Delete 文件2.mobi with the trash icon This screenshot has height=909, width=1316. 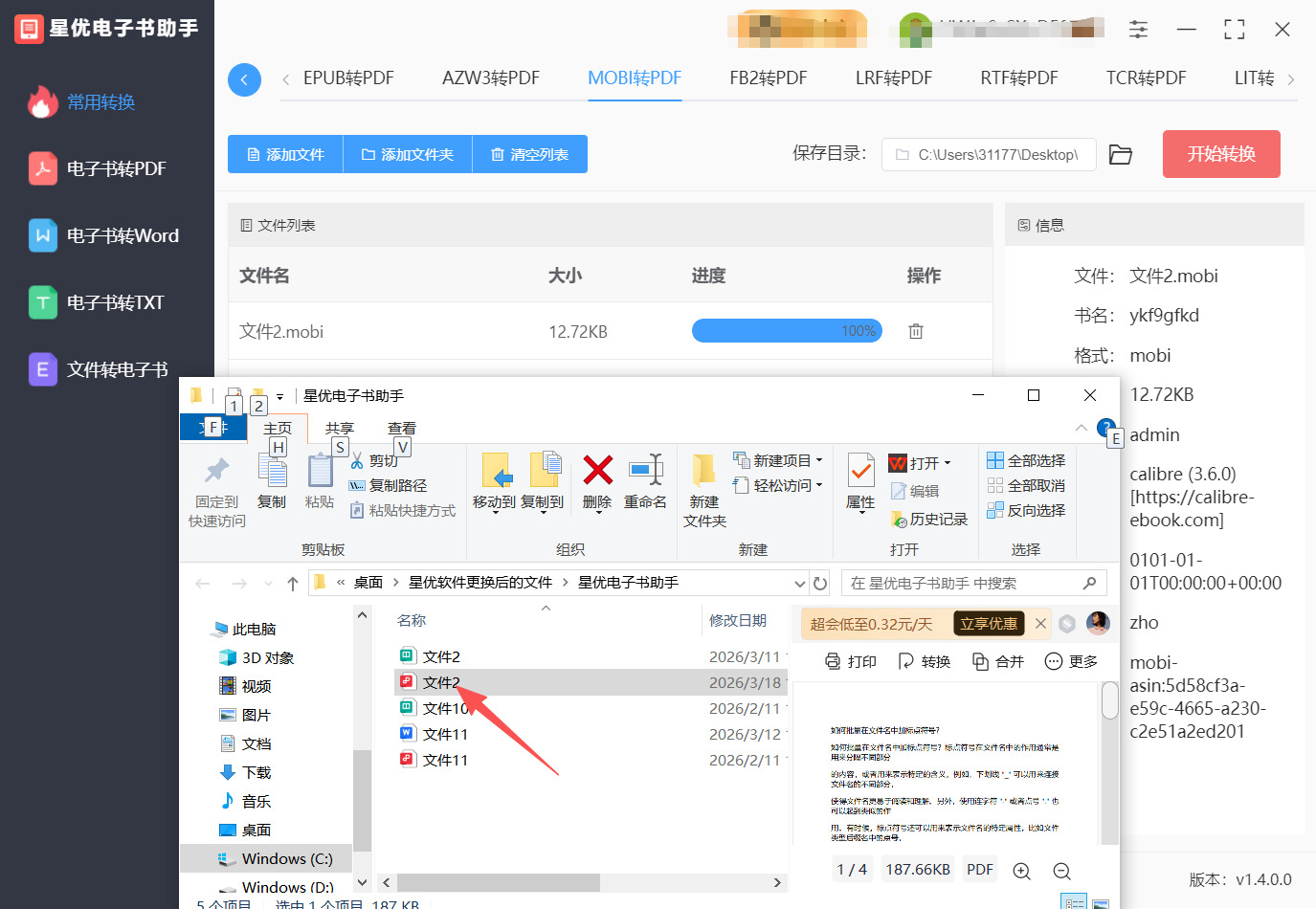pyautogui.click(x=915, y=330)
